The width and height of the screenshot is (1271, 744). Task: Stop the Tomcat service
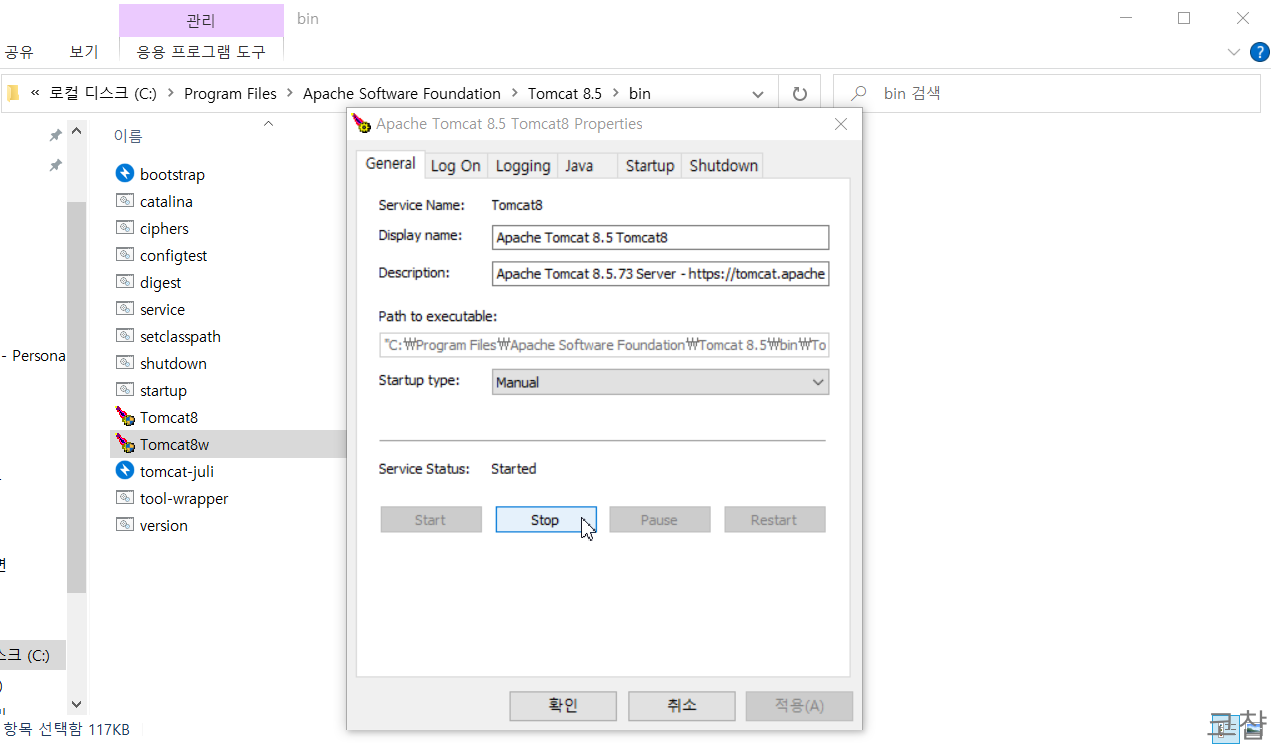[546, 520]
